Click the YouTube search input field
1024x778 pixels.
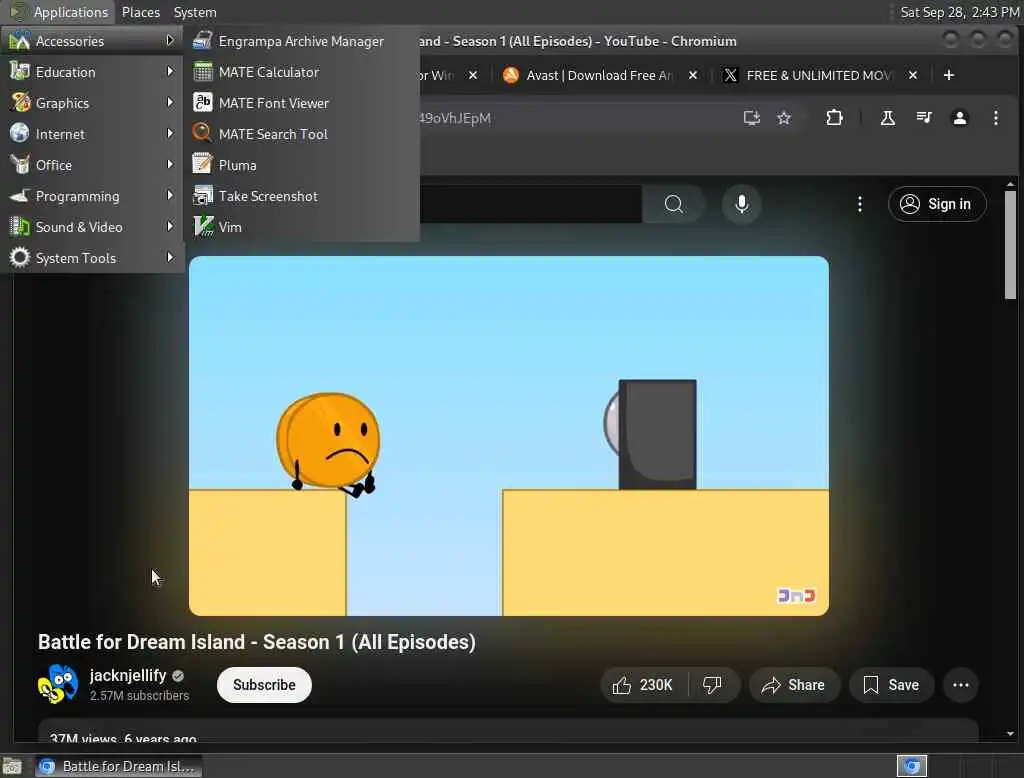click(530, 204)
